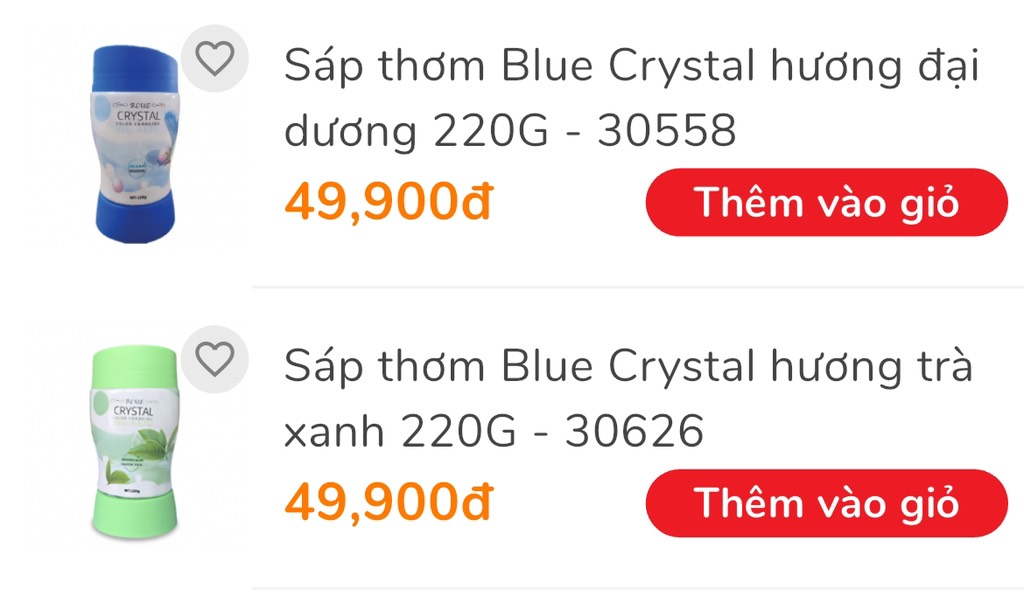Select the 49,900đ price of green tea item
Viewport: 1024px width, 596px height.
tap(389, 501)
